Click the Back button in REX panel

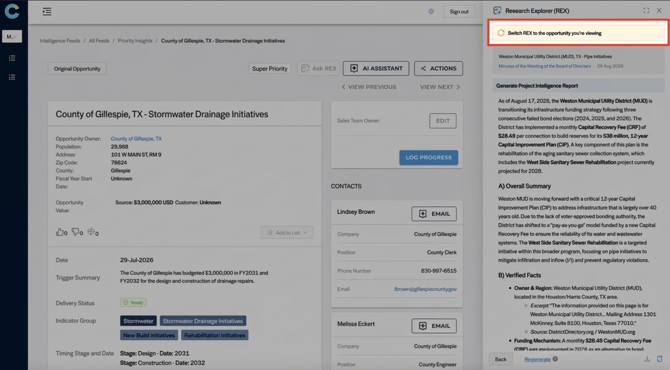501,359
